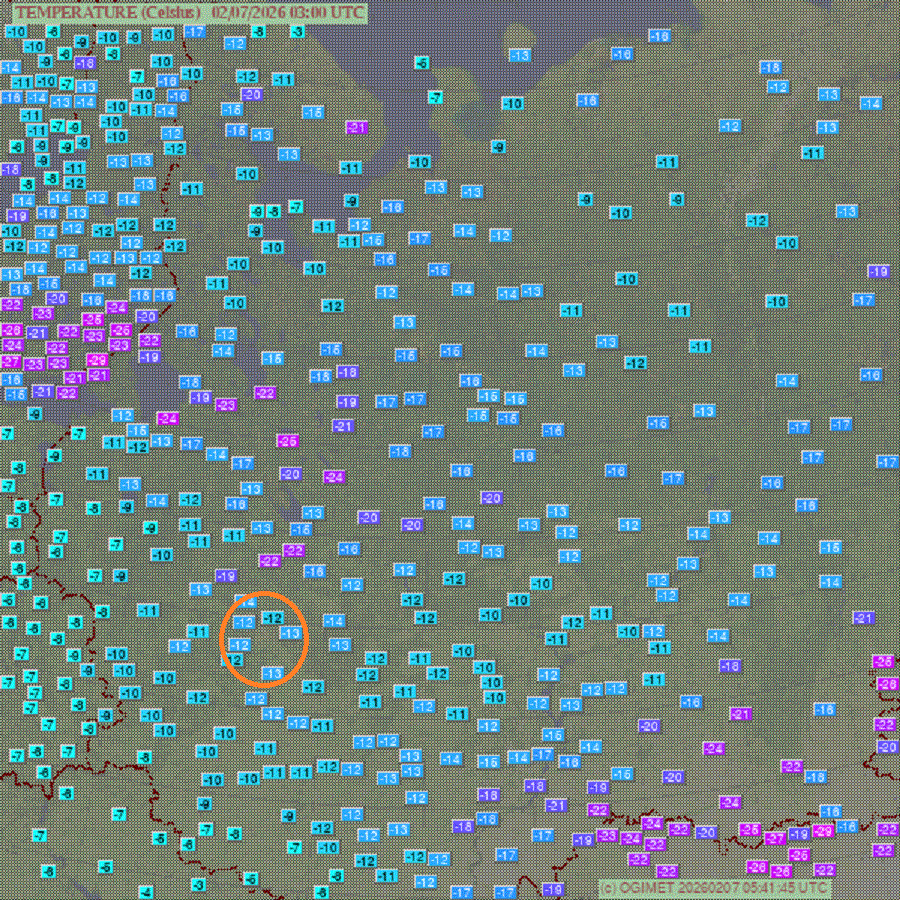900x900 pixels.
Task: Pick the purple -19 label on right edge
Action: (878, 271)
